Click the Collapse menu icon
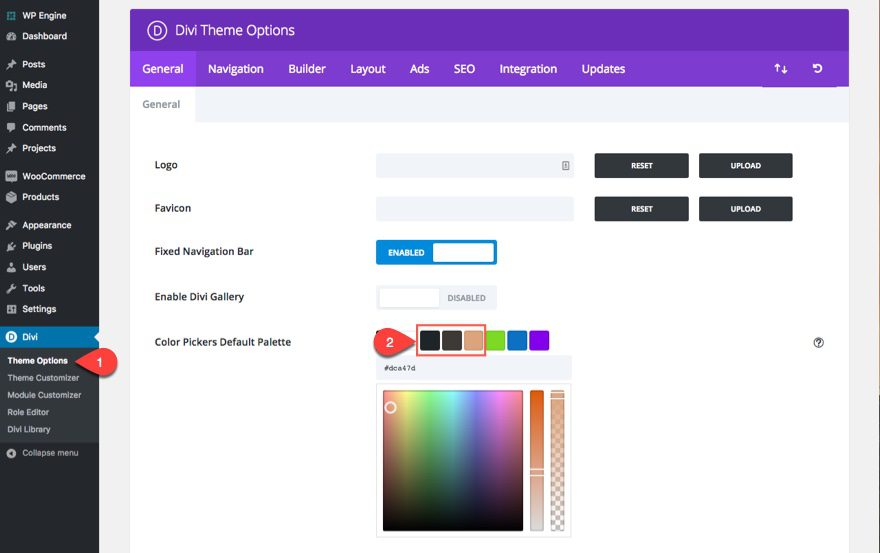The image size is (880, 553). 12,453
